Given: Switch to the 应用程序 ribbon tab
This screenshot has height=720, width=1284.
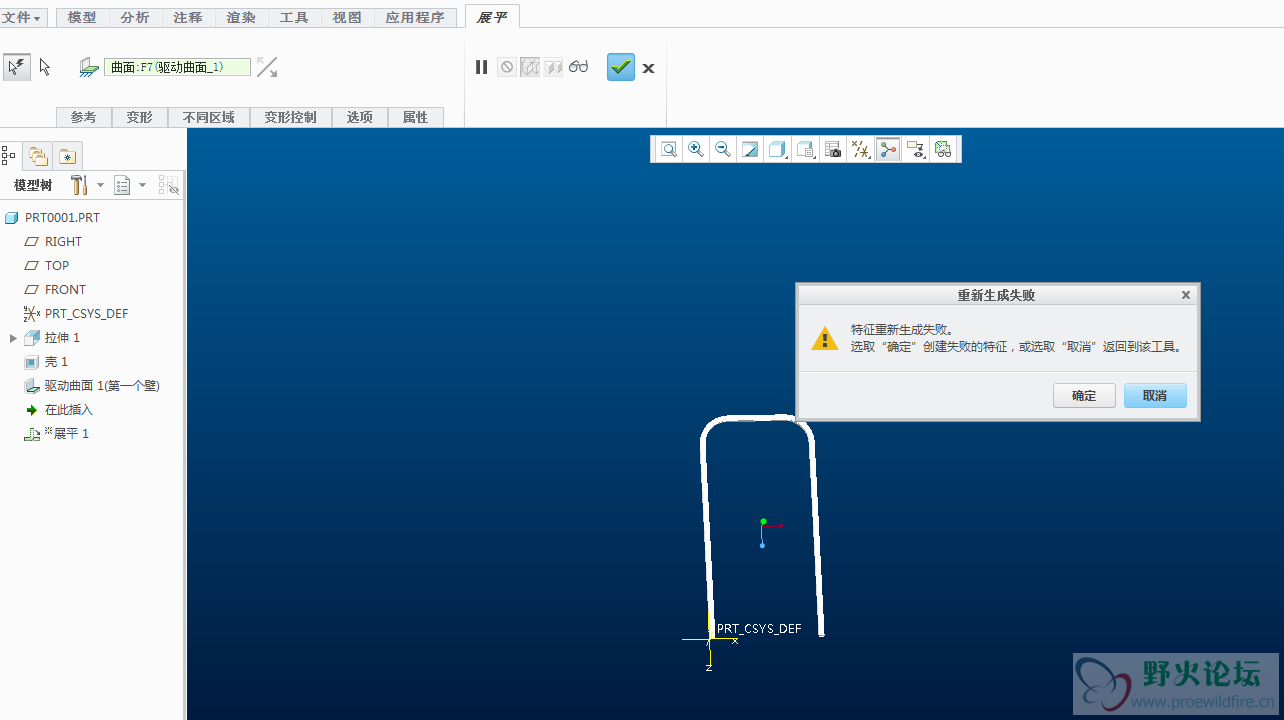Looking at the screenshot, I should point(415,18).
